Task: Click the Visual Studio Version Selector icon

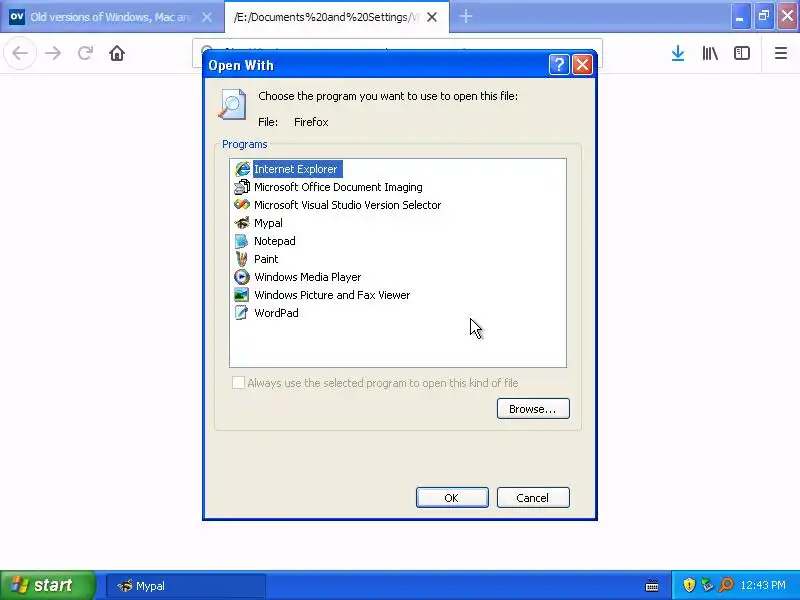Action: click(x=242, y=205)
